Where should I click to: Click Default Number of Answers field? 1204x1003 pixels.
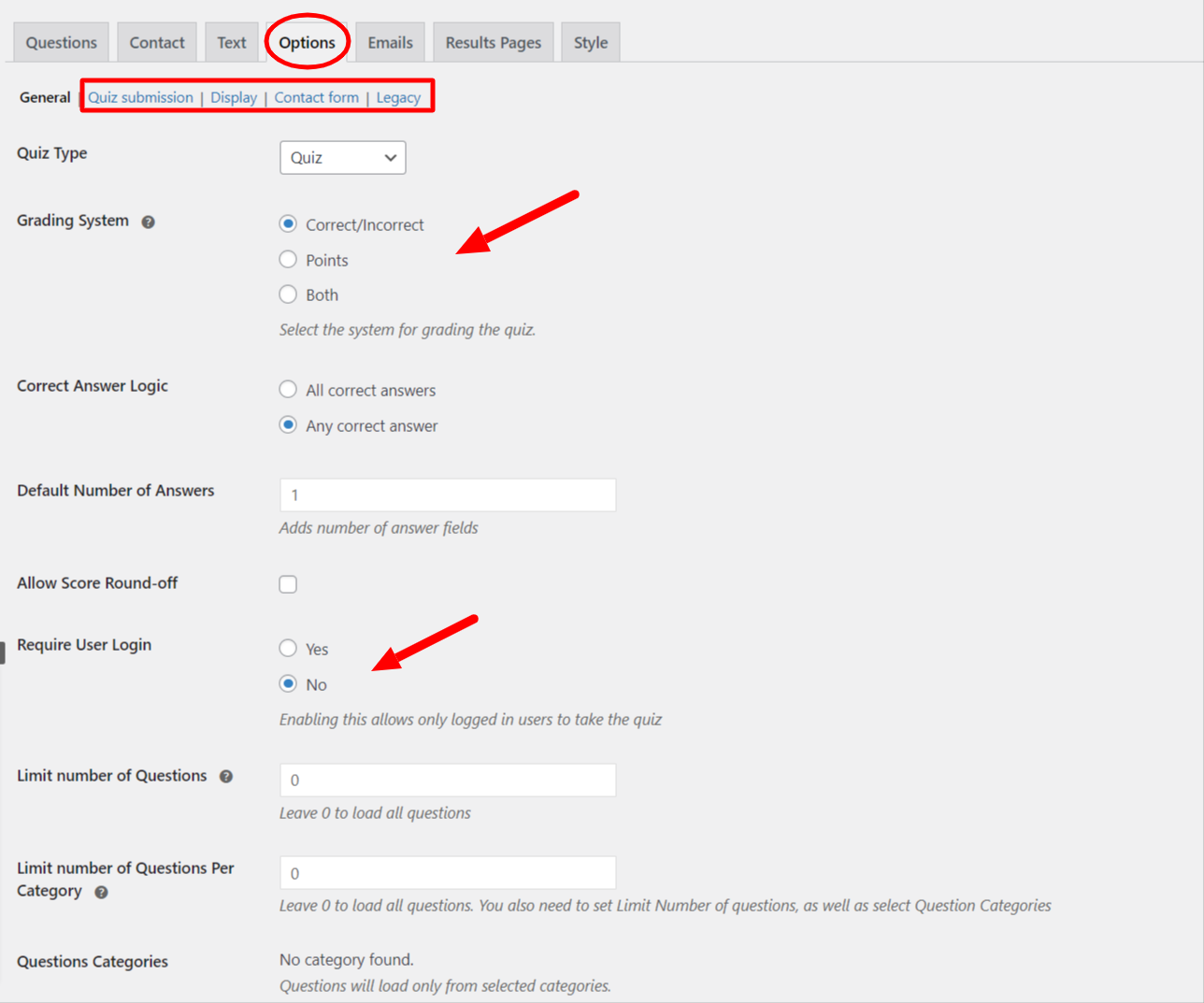tap(448, 495)
